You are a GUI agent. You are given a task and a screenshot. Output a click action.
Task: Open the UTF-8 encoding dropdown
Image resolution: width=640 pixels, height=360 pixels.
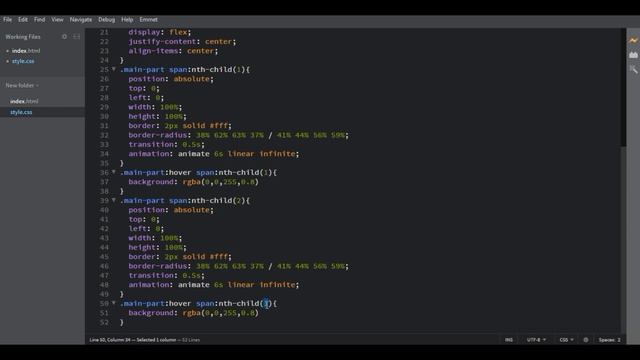click(536, 340)
